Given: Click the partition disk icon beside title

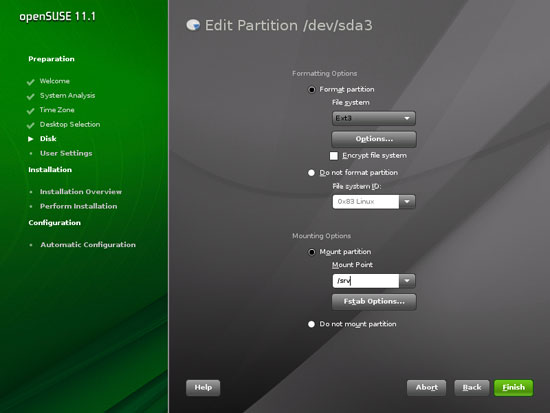Looking at the screenshot, I should (x=193, y=25).
